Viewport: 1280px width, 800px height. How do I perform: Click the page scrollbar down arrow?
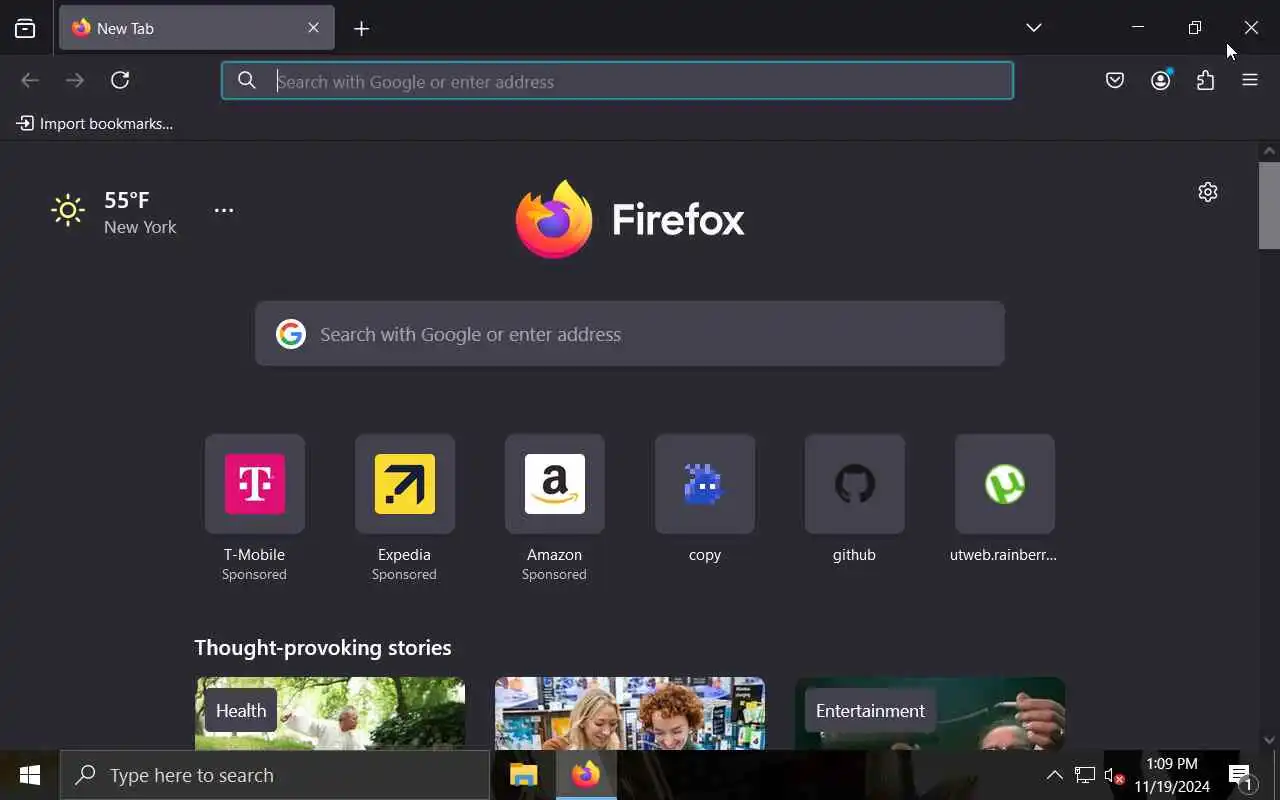[1269, 740]
